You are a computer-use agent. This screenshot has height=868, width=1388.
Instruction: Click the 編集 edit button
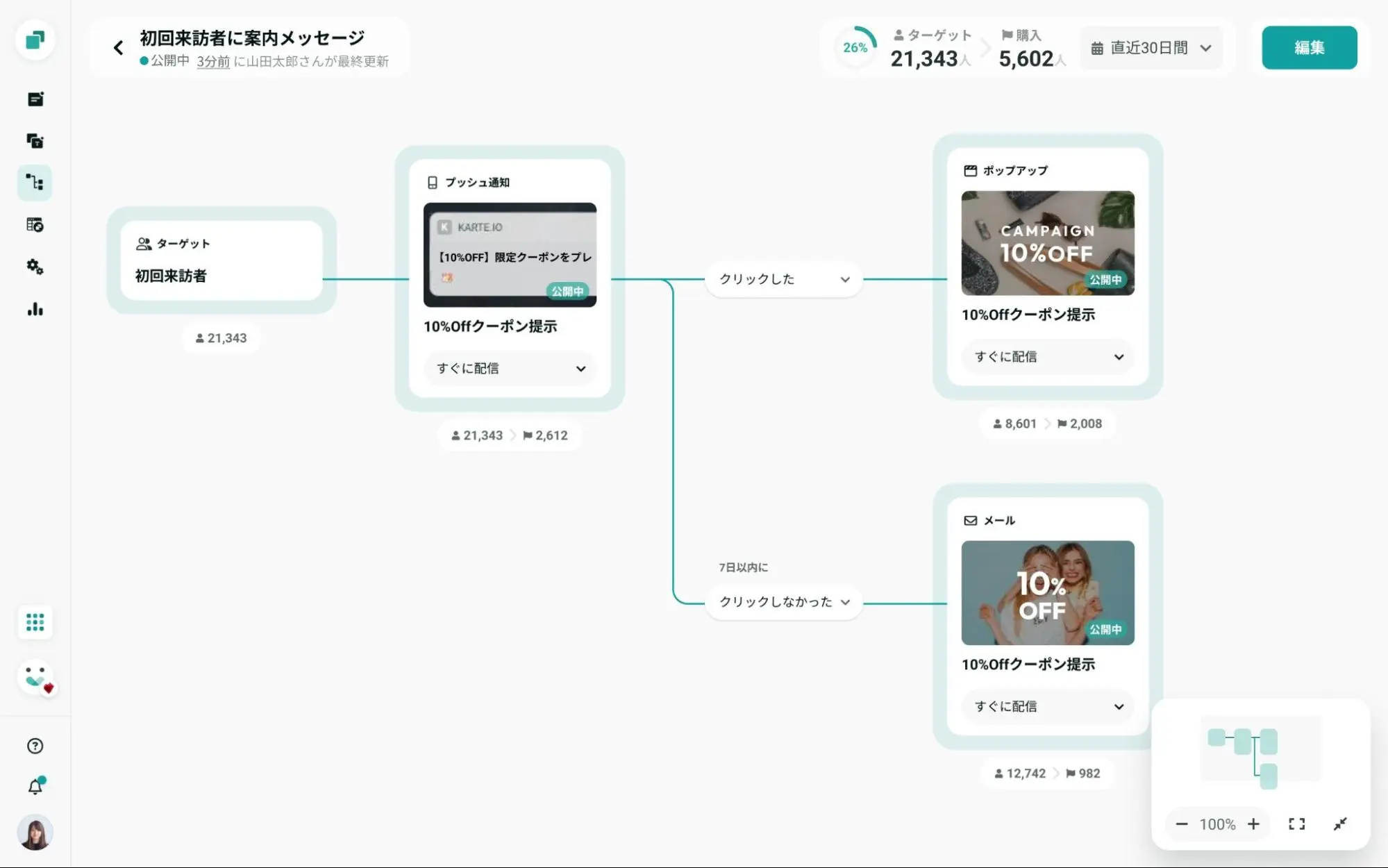[x=1309, y=48]
